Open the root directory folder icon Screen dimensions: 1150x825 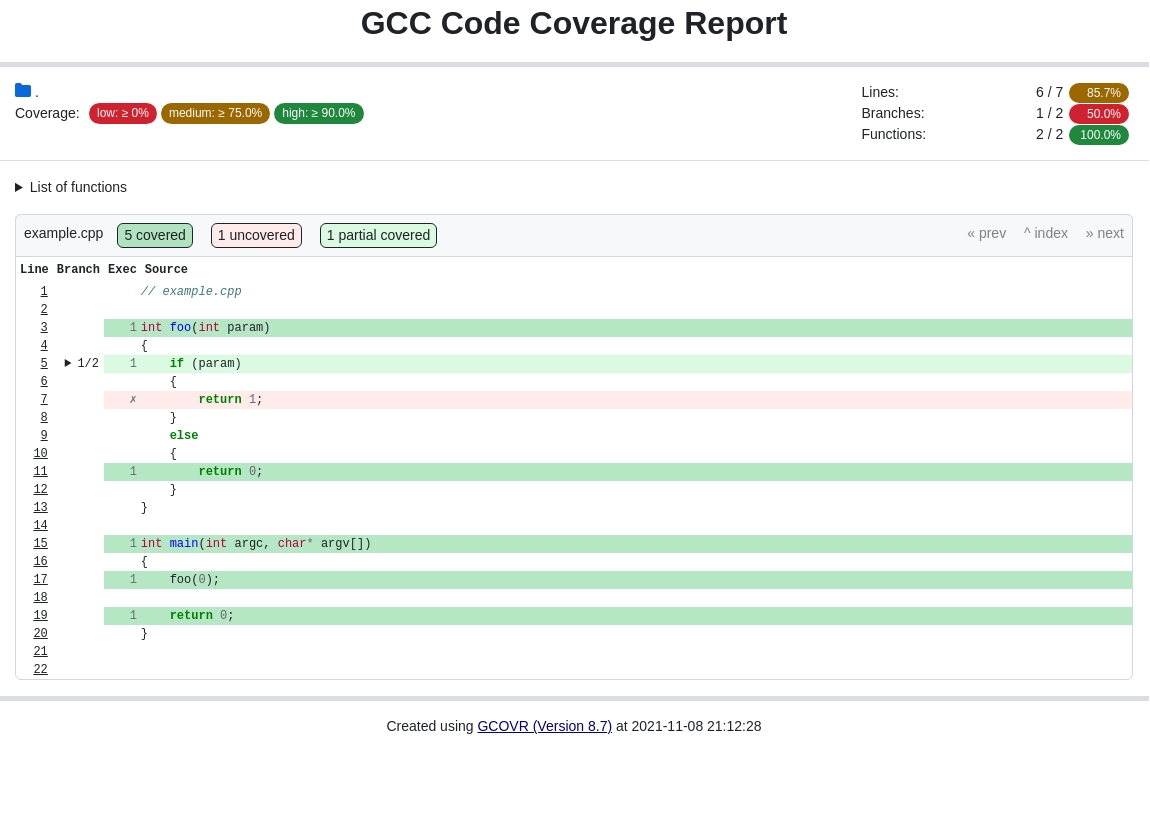pos(23,90)
